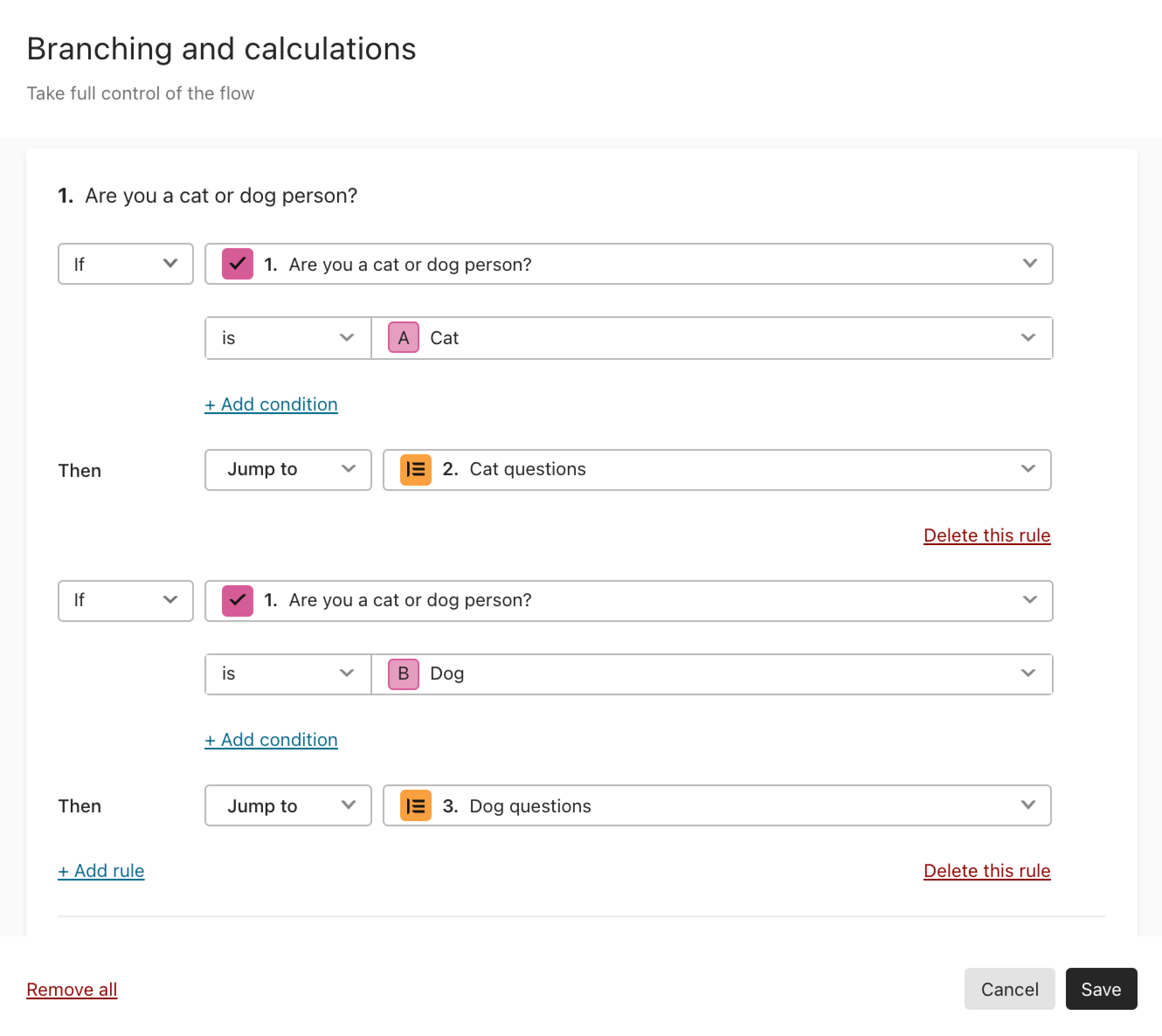
Task: Click Delete this rule for the Dog rule
Action: pos(987,870)
